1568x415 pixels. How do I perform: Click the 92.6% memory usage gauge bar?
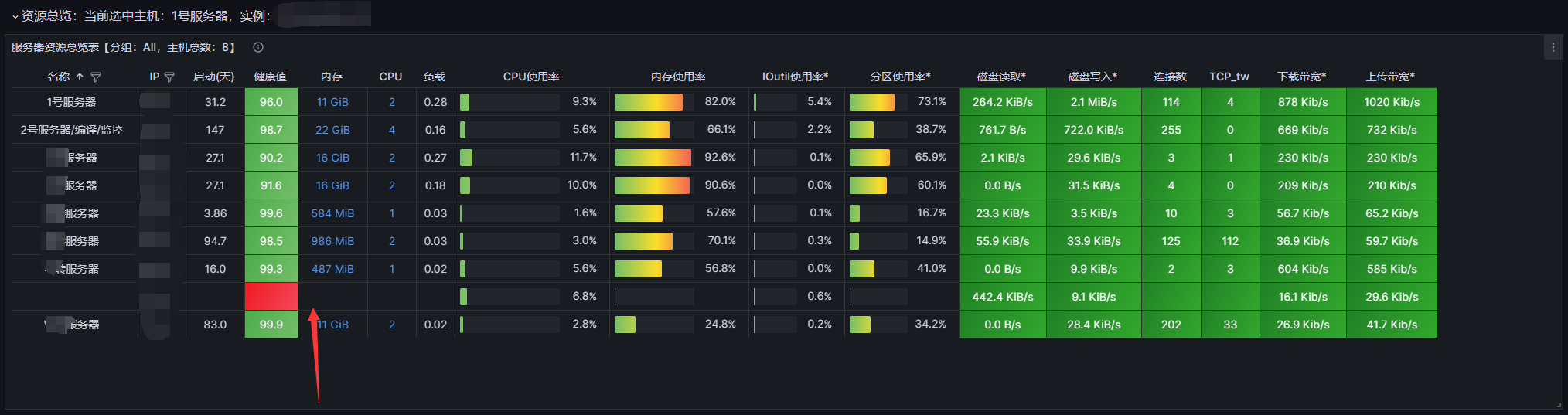coord(653,158)
